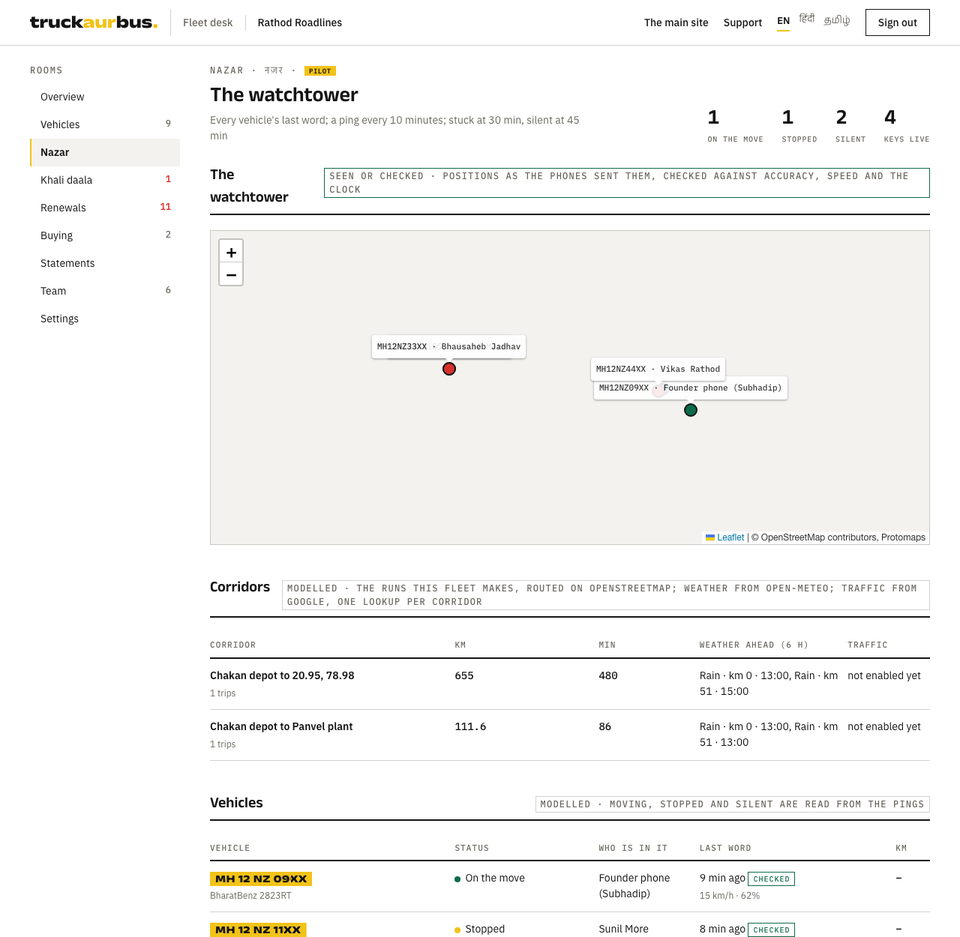The image size is (960, 937).
Task: Click the ON THE MOVE count stat
Action: coord(735,126)
